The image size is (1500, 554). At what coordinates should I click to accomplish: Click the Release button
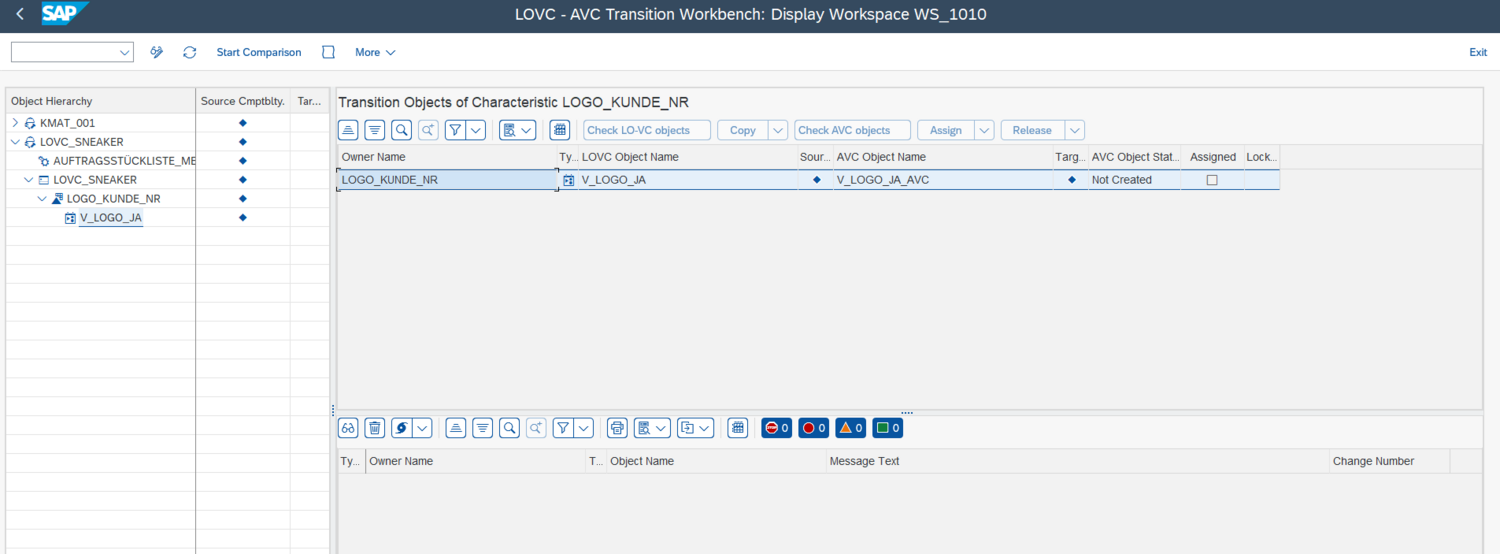(1032, 130)
